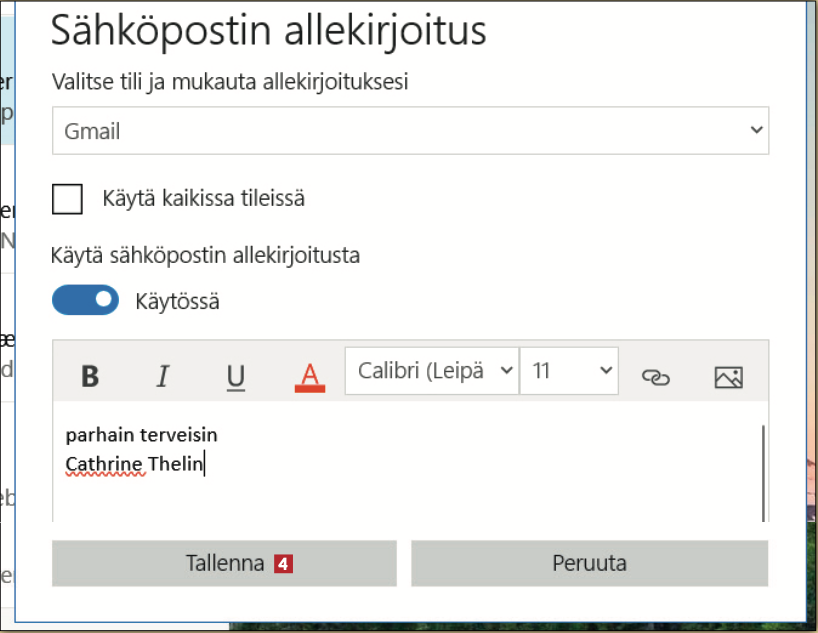Click the red 4 badge on Tallenna
Image resolution: width=818 pixels, height=633 pixels.
pos(283,564)
